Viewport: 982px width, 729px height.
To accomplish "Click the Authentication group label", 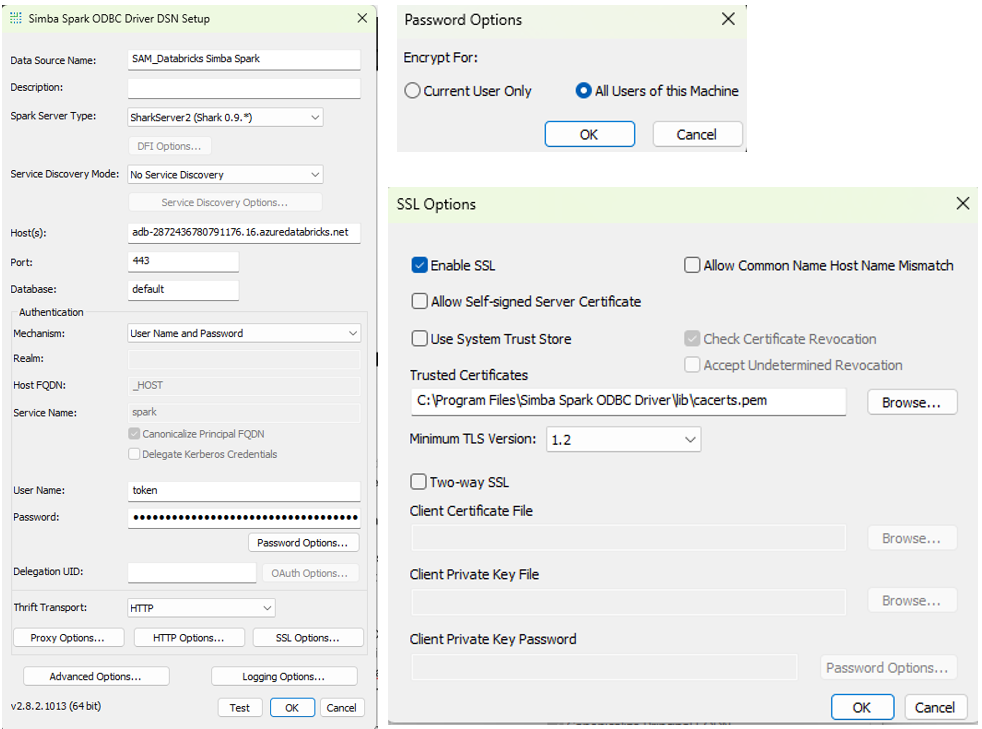I will (51, 312).
